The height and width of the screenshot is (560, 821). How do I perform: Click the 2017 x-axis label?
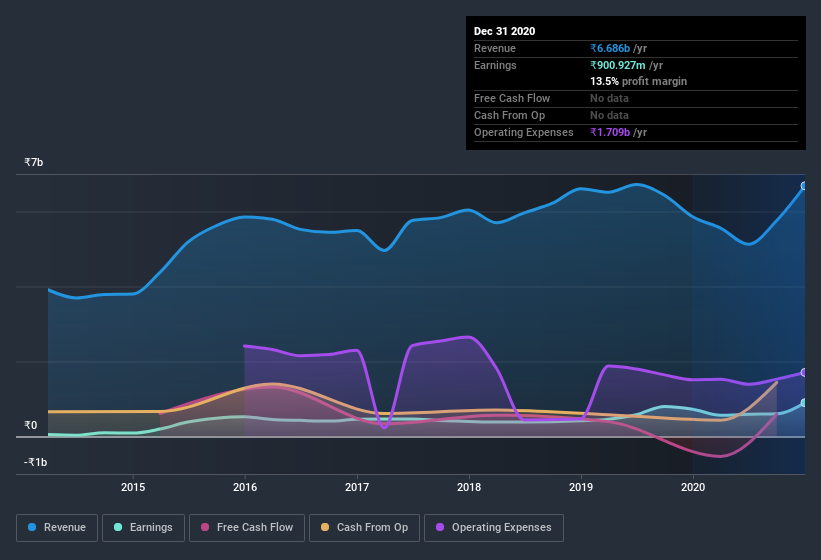[357, 487]
